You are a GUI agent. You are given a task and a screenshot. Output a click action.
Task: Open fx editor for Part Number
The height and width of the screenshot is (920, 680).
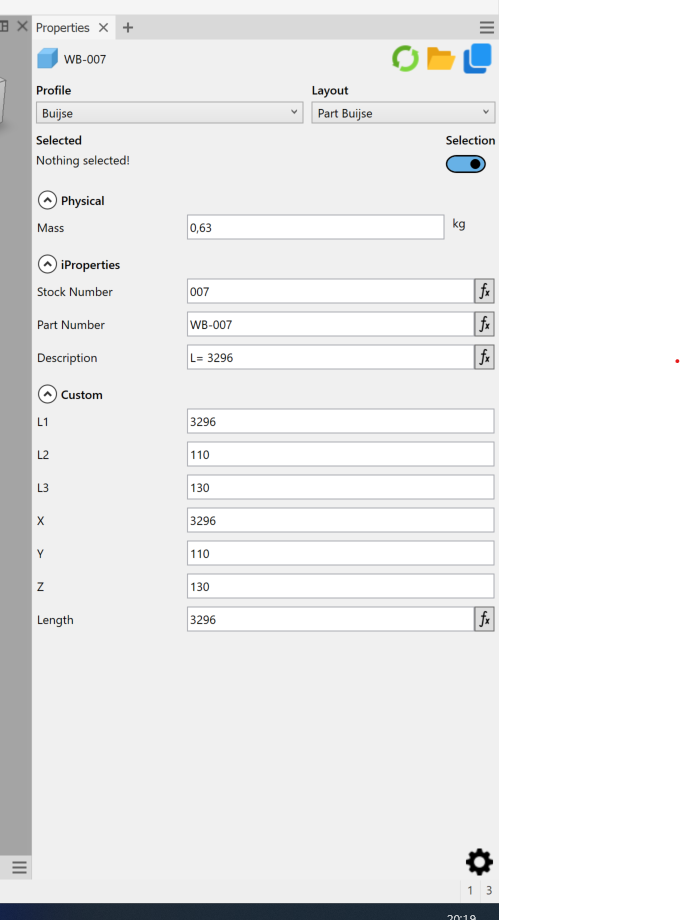coord(484,324)
